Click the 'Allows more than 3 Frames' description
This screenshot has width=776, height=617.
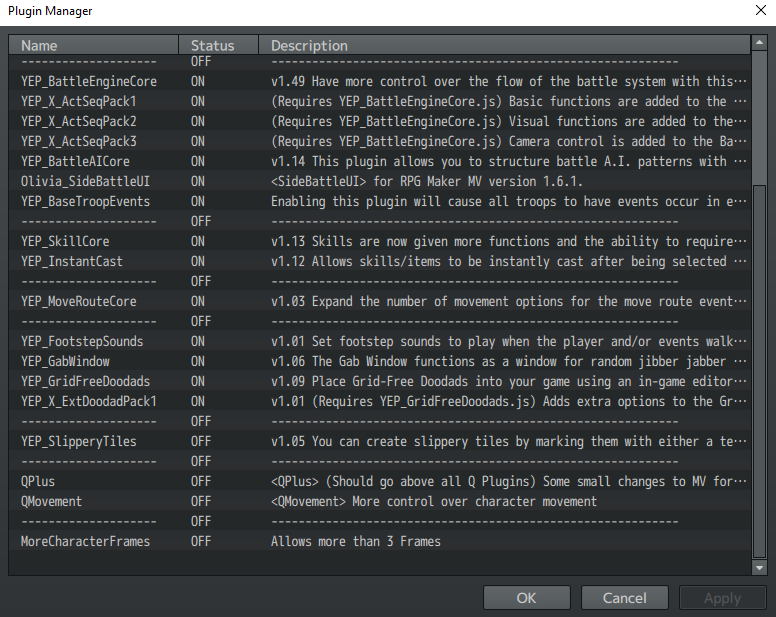(355, 541)
